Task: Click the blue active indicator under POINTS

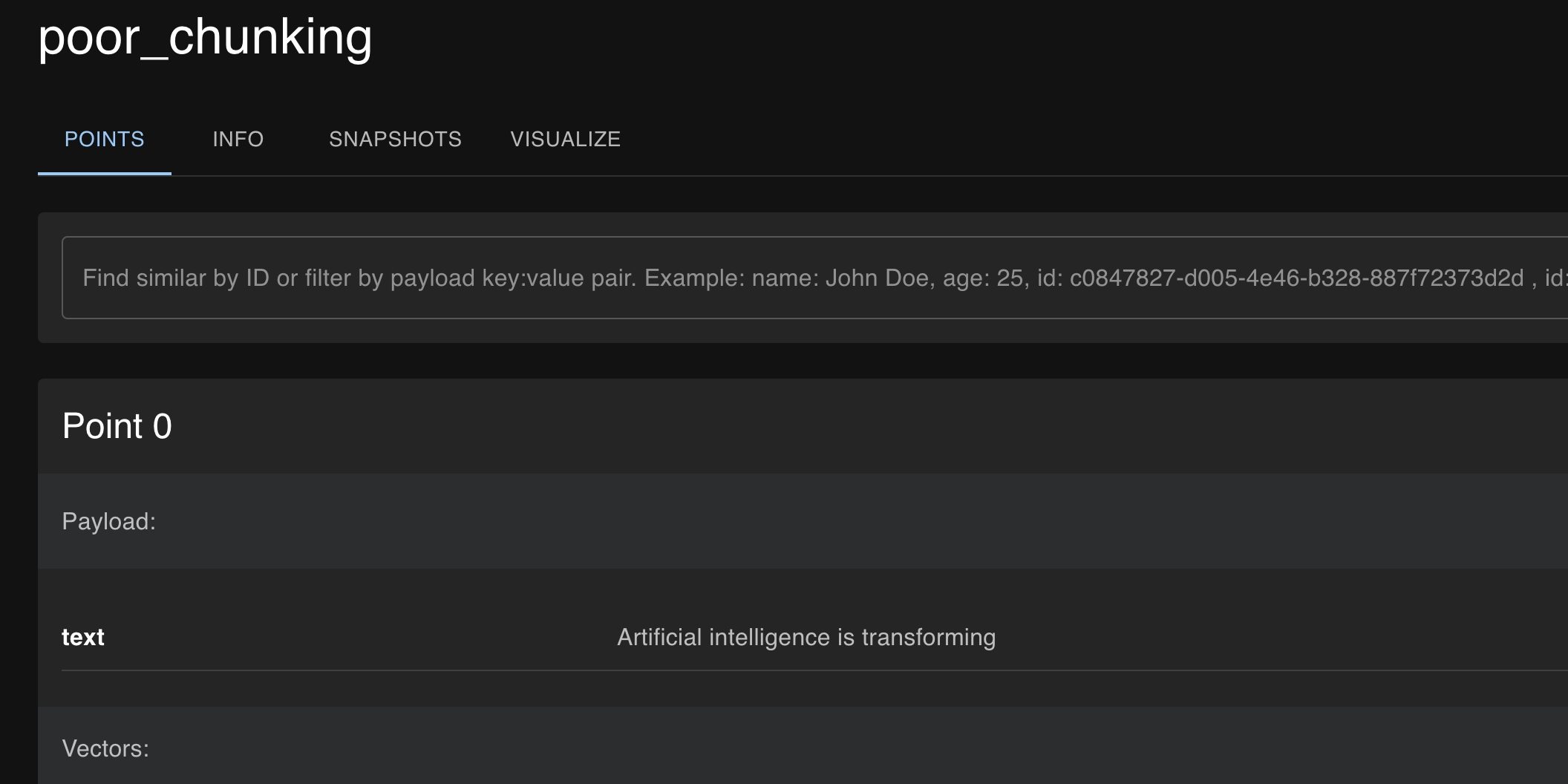Action: pyautogui.click(x=104, y=173)
